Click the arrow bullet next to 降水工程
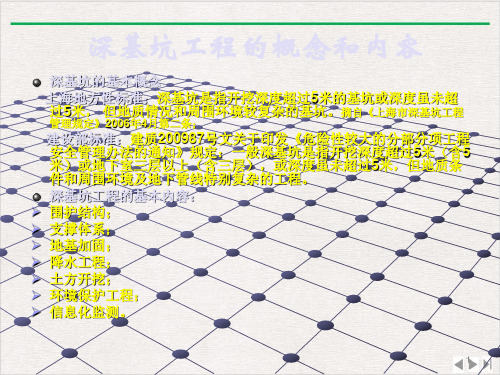The image size is (500, 375). pos(36,262)
